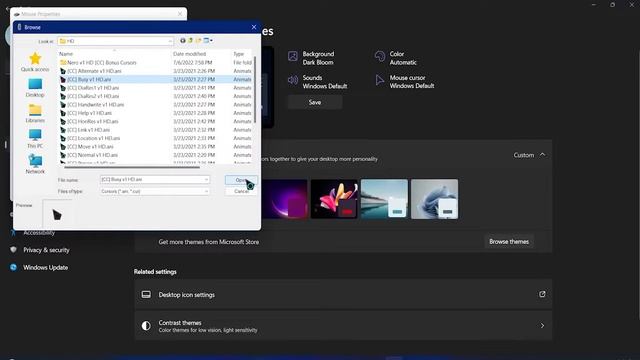Select This PC in the places bar
This screenshot has width=640, height=360.
point(35,139)
